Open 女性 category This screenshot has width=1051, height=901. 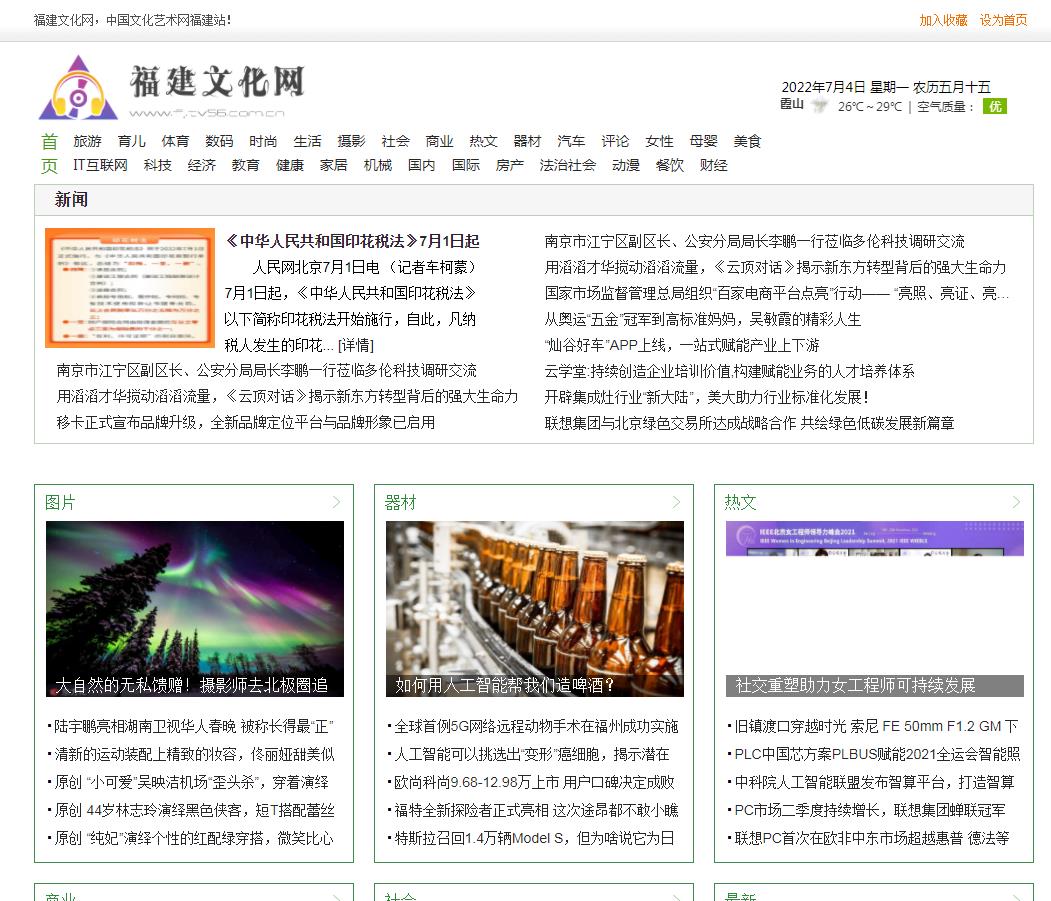pos(659,141)
